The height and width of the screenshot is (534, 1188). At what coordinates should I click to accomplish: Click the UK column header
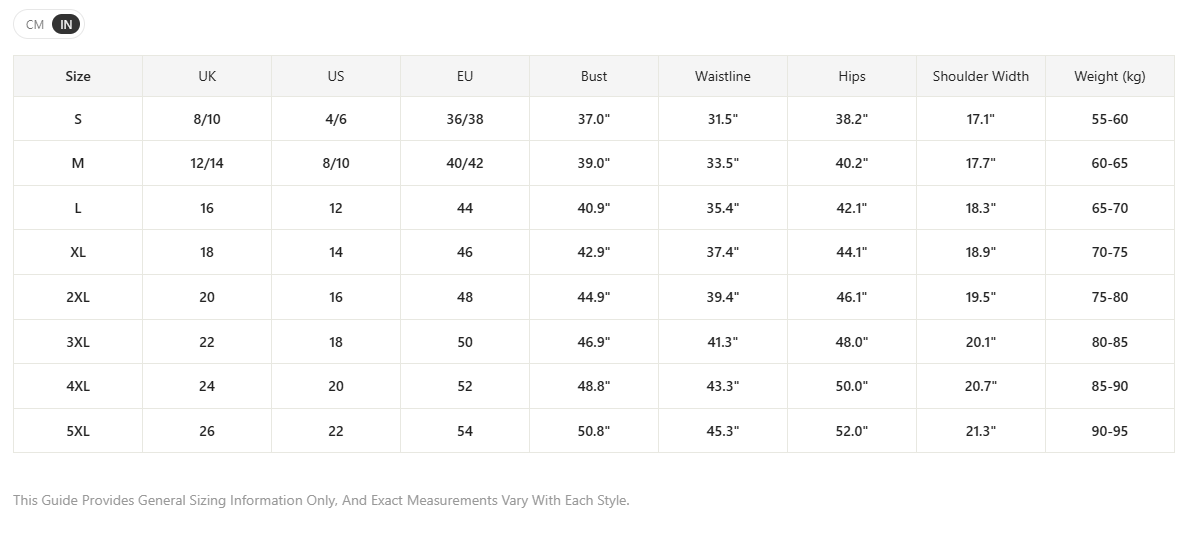[207, 76]
